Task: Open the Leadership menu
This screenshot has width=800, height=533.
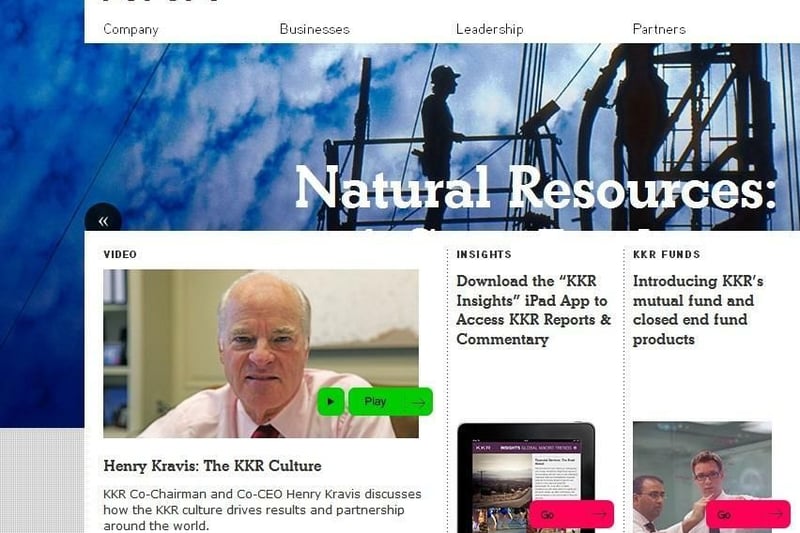Action: (x=490, y=29)
